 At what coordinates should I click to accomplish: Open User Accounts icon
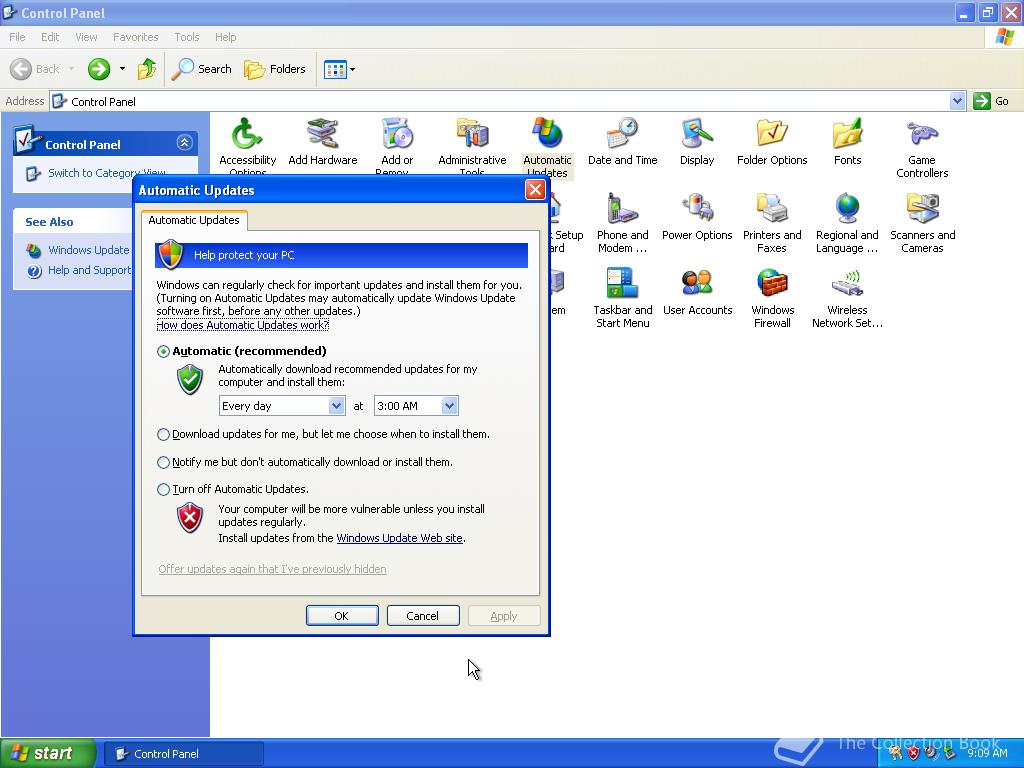(697, 292)
